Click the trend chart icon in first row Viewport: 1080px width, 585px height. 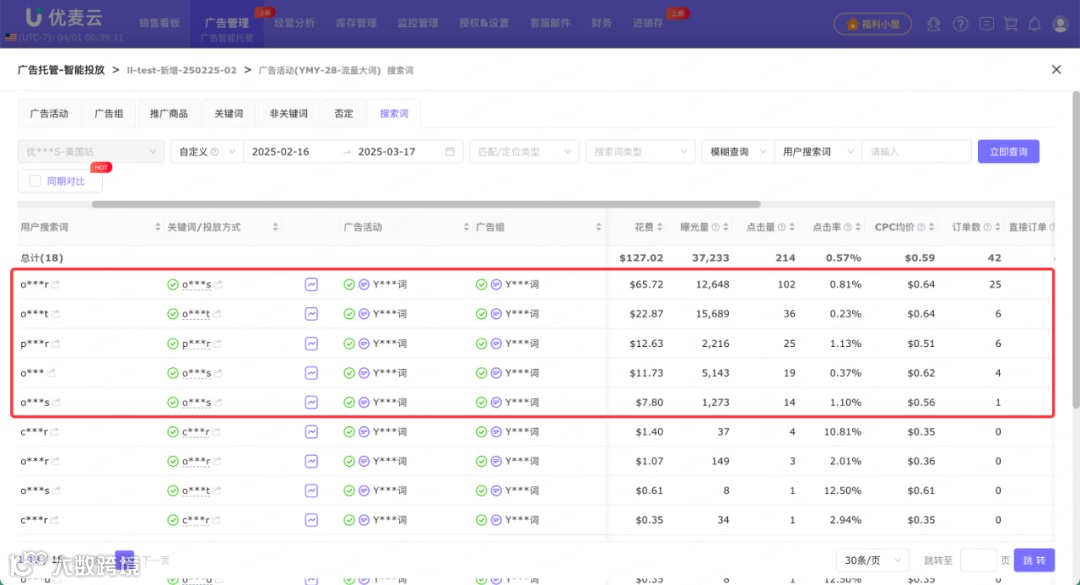point(312,284)
